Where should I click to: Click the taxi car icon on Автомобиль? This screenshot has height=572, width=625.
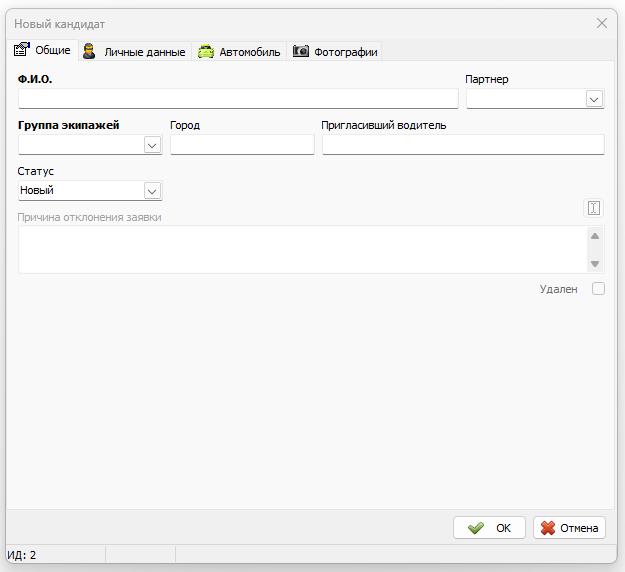coord(206,51)
